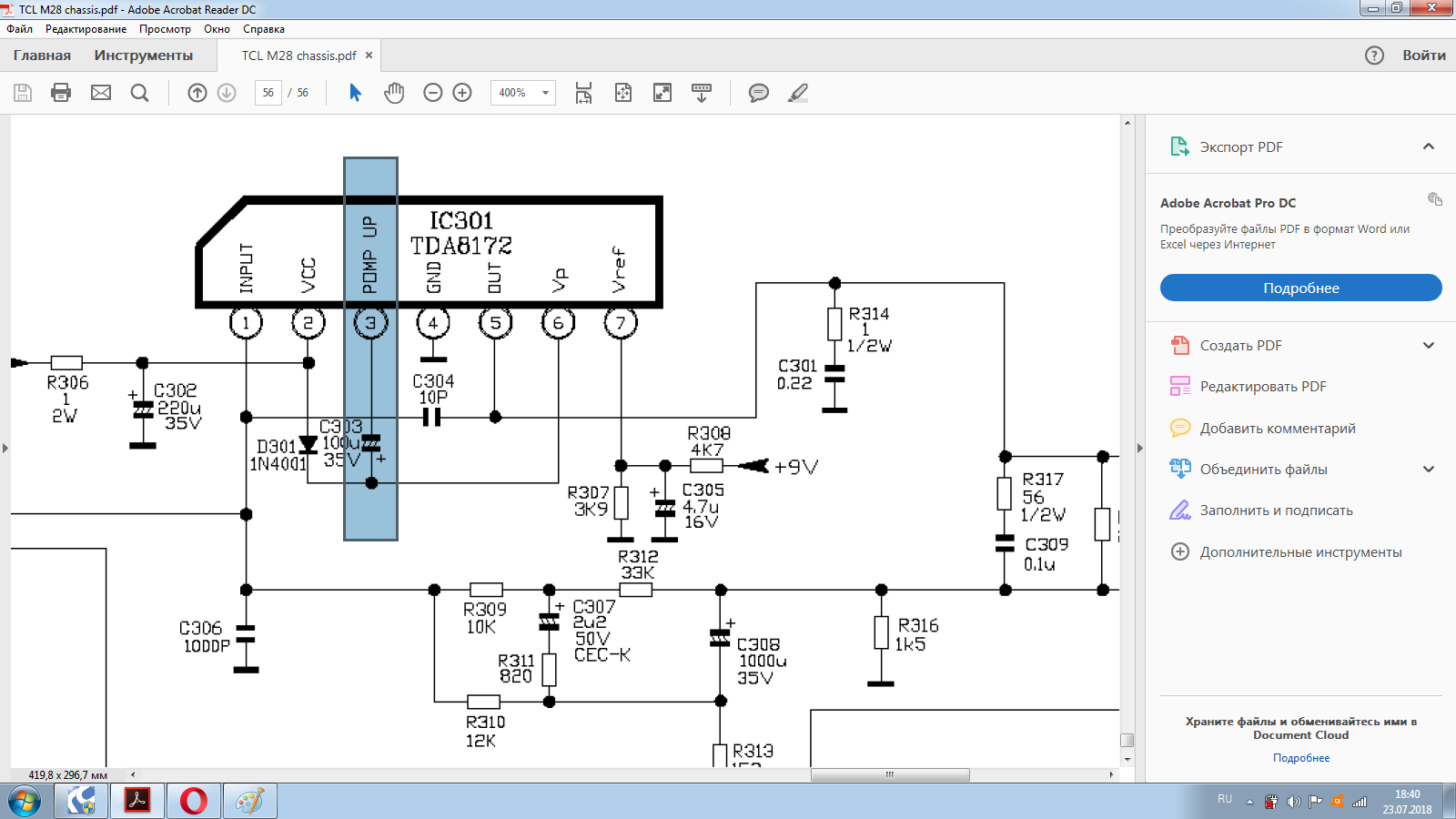Screen dimensions: 1456x819
Task: Click the Zoom in plus icon
Action: [462, 93]
